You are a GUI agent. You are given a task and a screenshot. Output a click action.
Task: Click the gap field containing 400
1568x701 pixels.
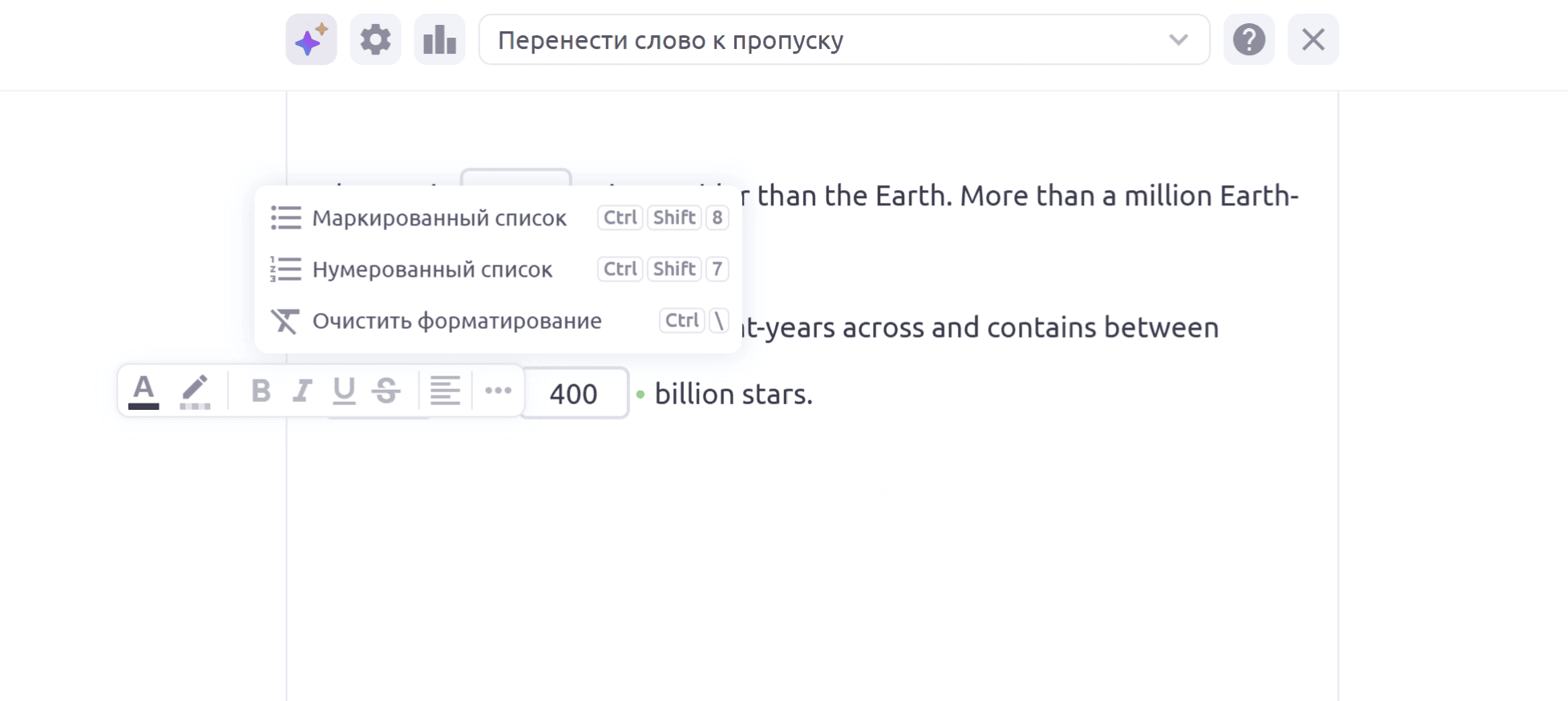click(574, 394)
